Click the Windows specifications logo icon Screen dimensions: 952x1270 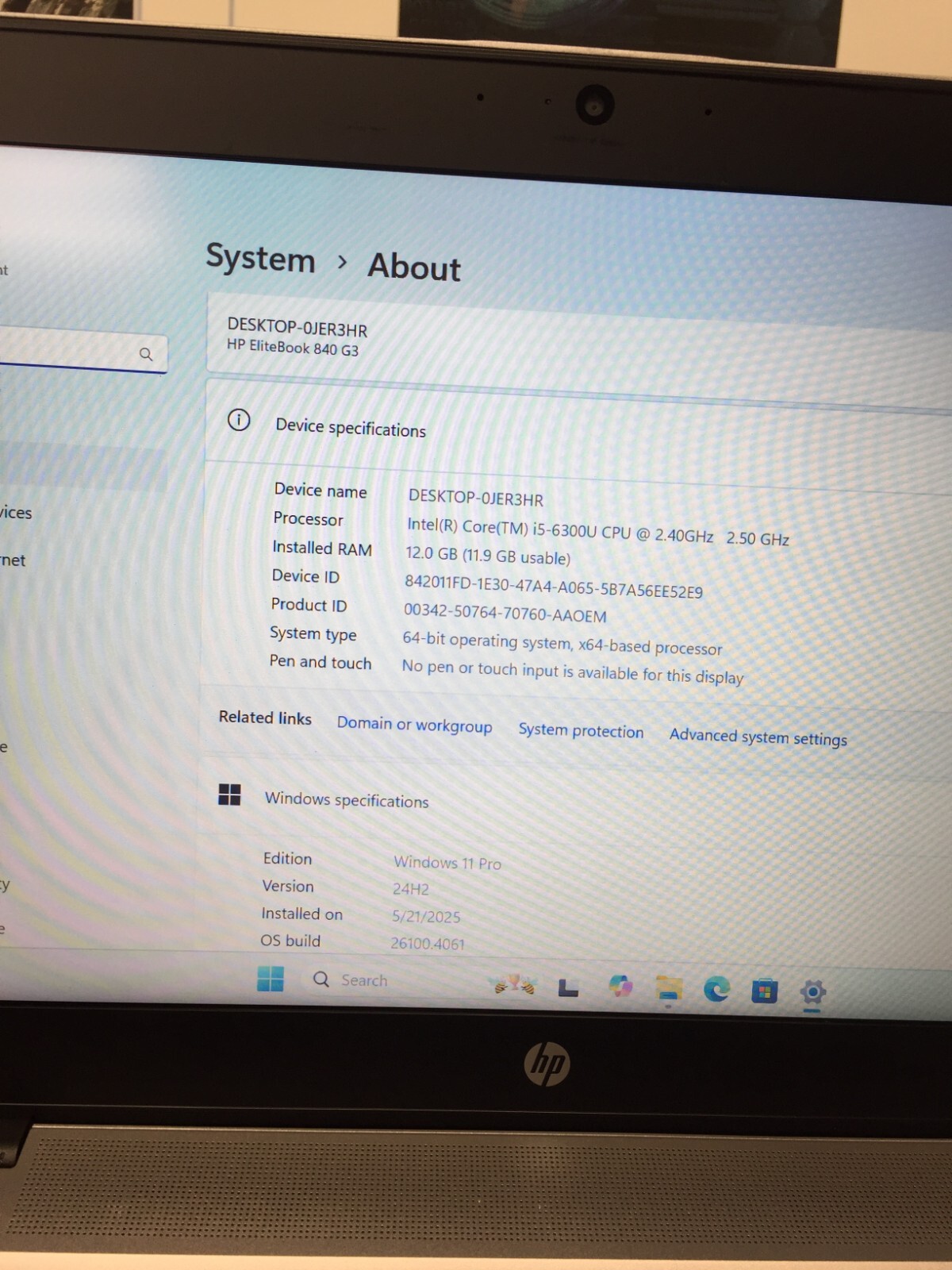coord(229,795)
